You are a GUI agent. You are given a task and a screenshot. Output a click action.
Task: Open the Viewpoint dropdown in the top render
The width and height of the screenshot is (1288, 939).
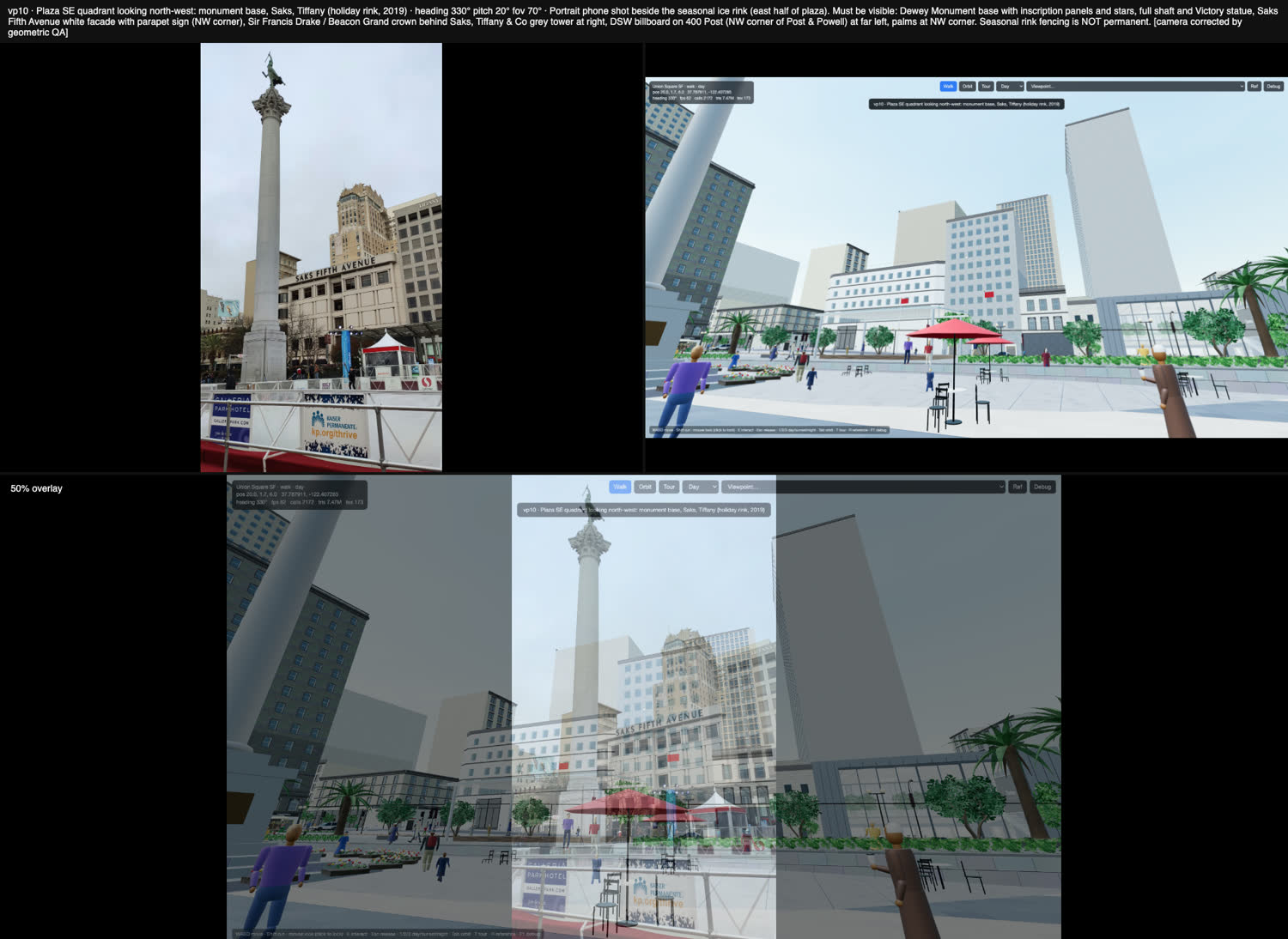[x=1135, y=87]
